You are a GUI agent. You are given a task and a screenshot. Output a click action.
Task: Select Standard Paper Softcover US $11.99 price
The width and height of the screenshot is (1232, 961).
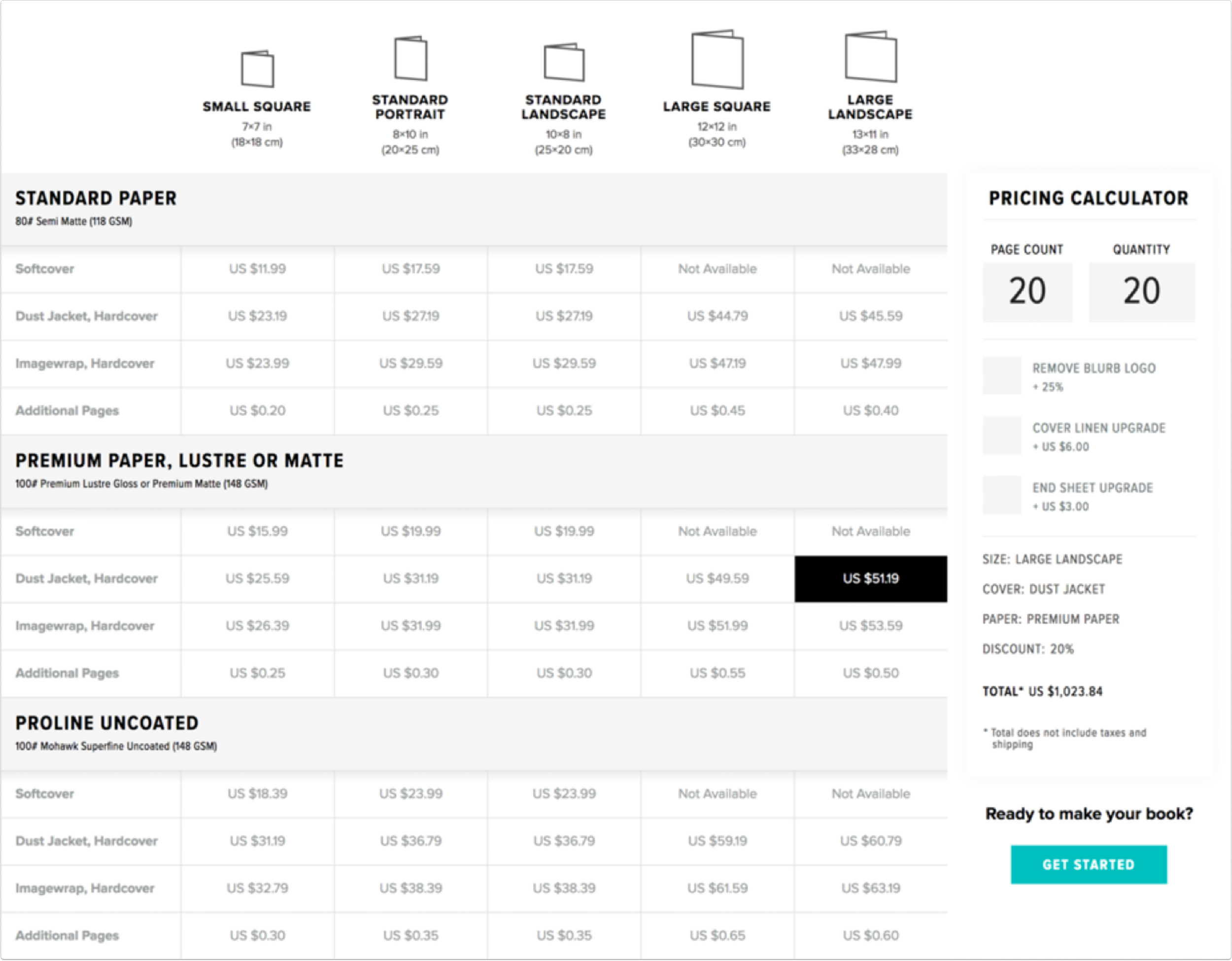[x=257, y=269]
